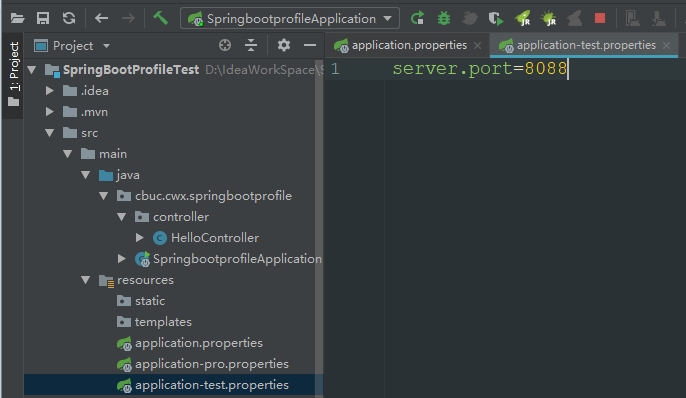This screenshot has width=686, height=398.
Task: Collapse the SpringBootProfileTest root node
Action: coord(32,70)
